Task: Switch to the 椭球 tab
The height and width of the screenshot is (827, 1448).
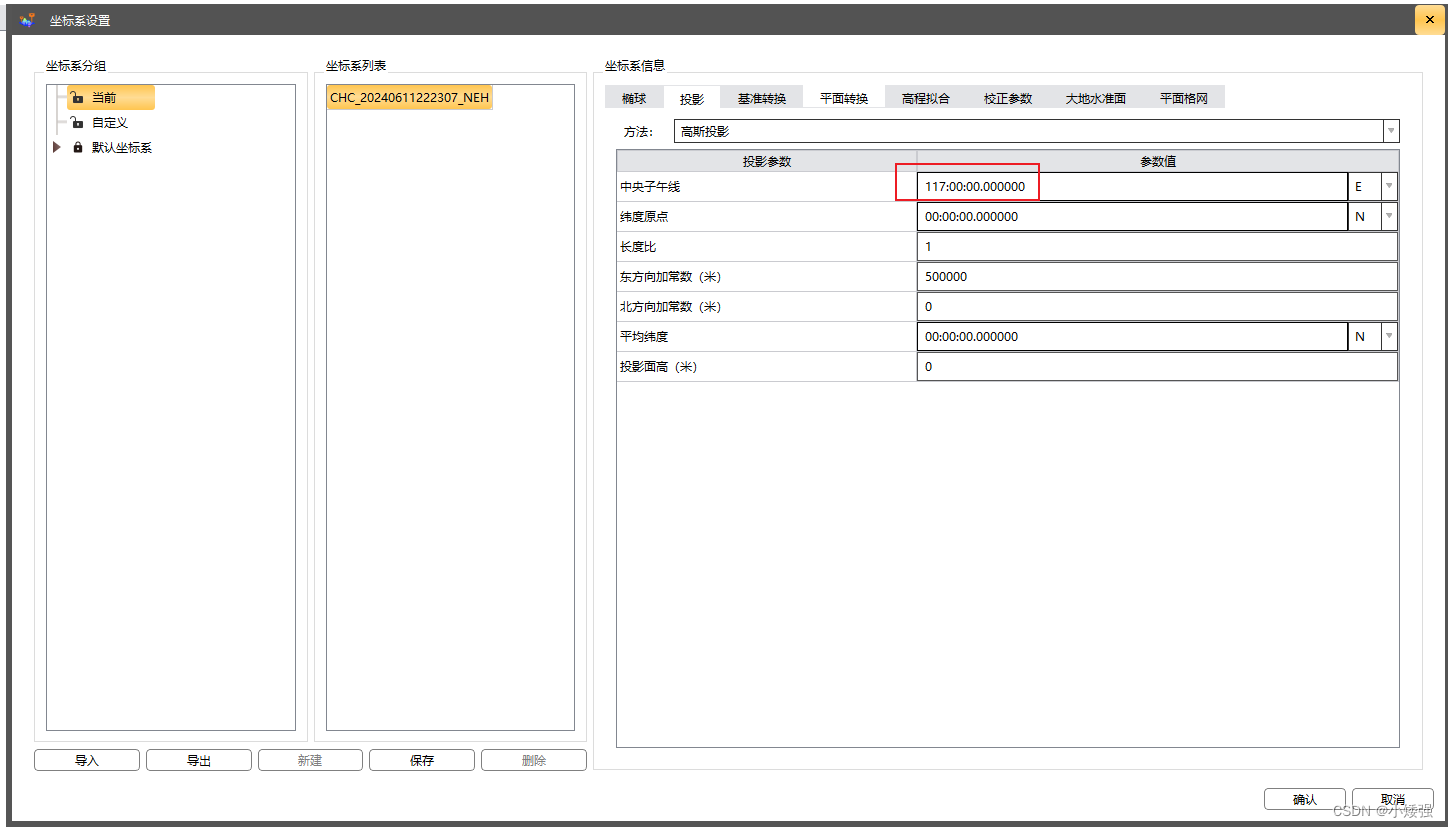Action: click(633, 97)
